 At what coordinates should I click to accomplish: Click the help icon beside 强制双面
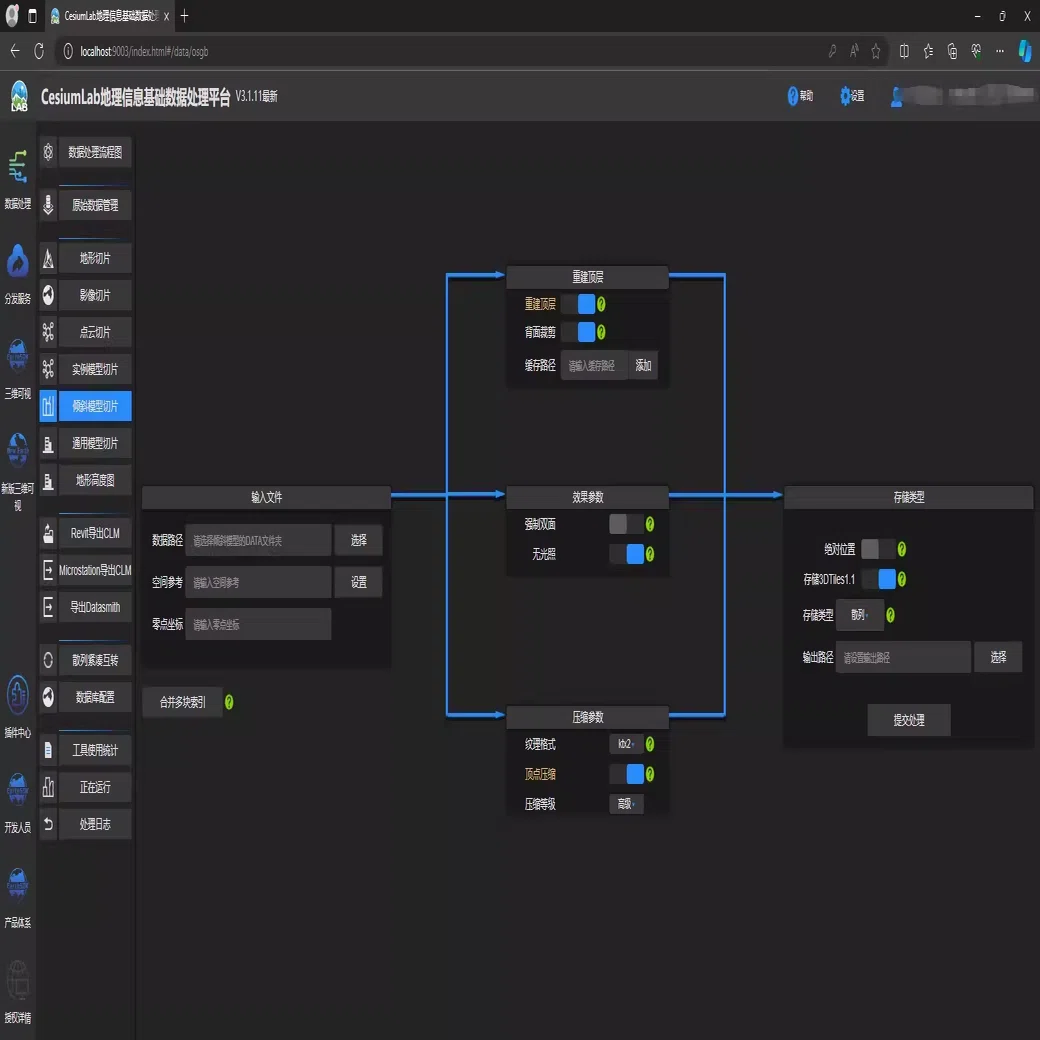(650, 525)
